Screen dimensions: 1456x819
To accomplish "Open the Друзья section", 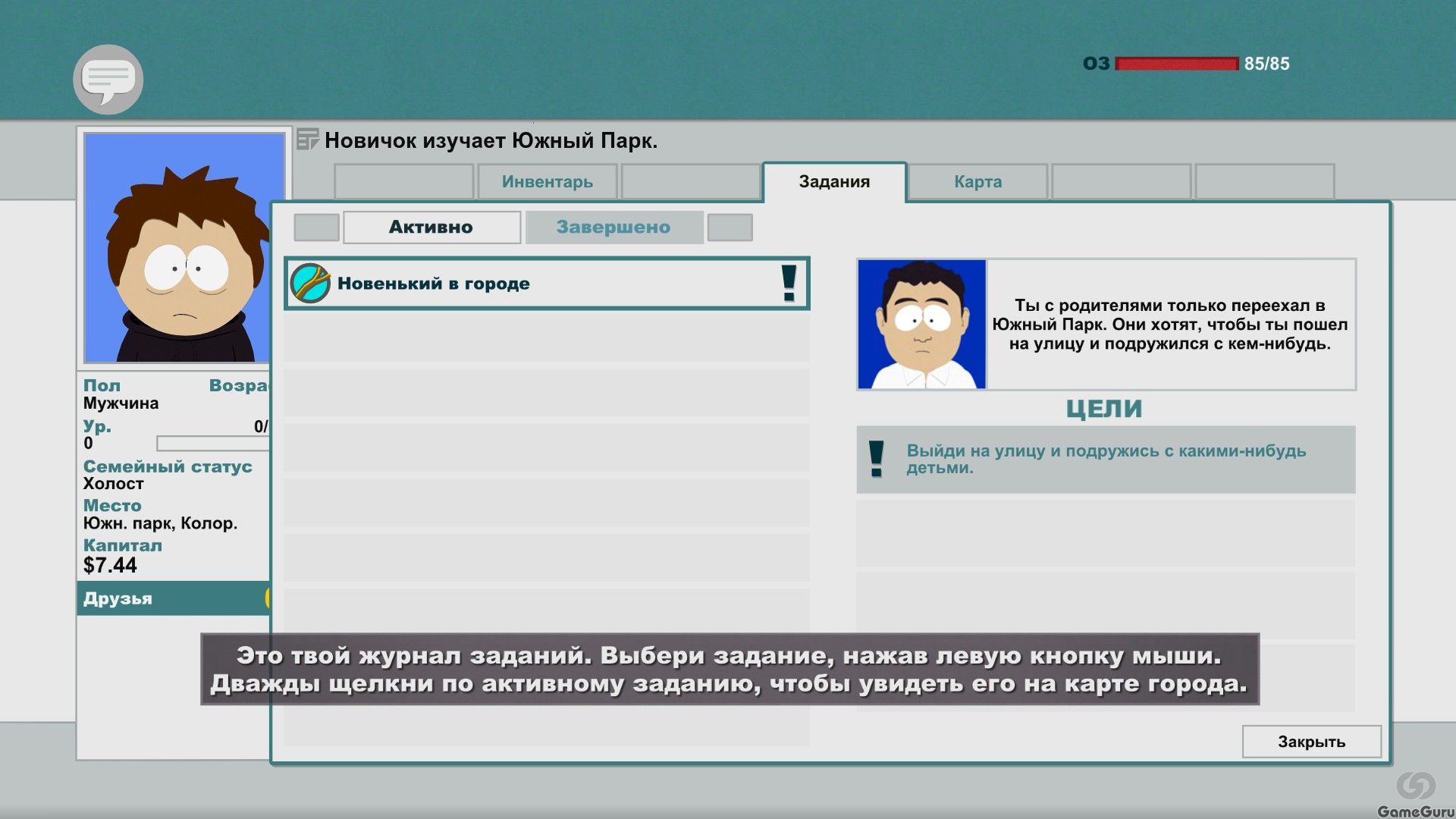I will (174, 598).
